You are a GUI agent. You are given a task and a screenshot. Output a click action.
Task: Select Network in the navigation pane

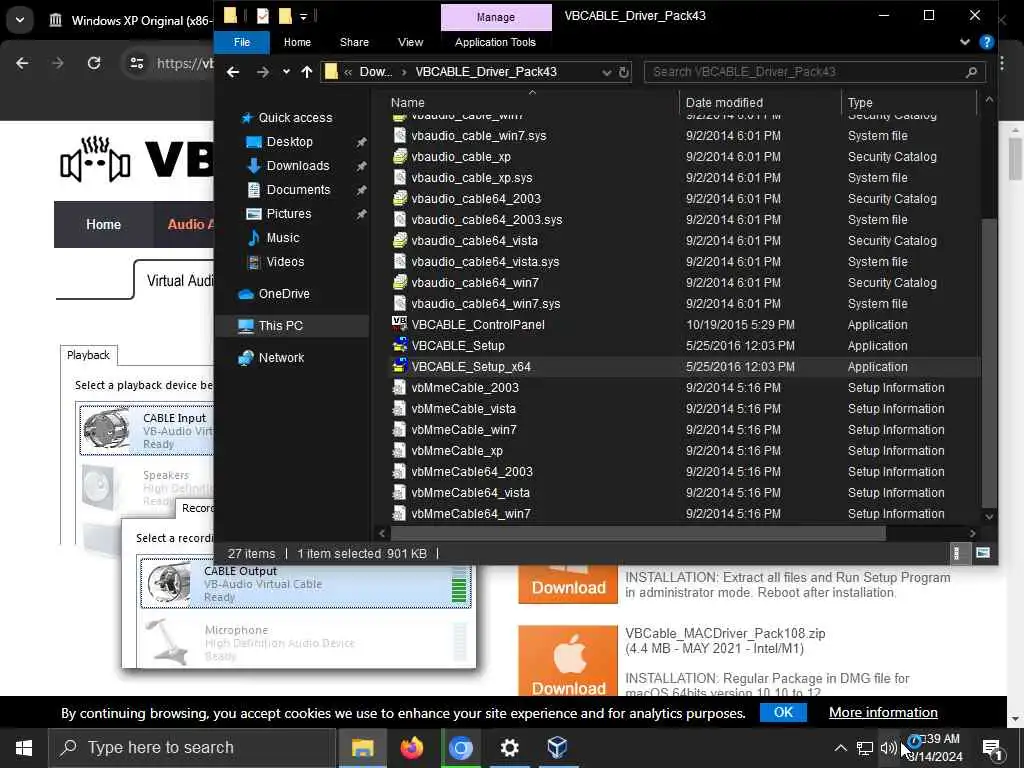point(281,357)
